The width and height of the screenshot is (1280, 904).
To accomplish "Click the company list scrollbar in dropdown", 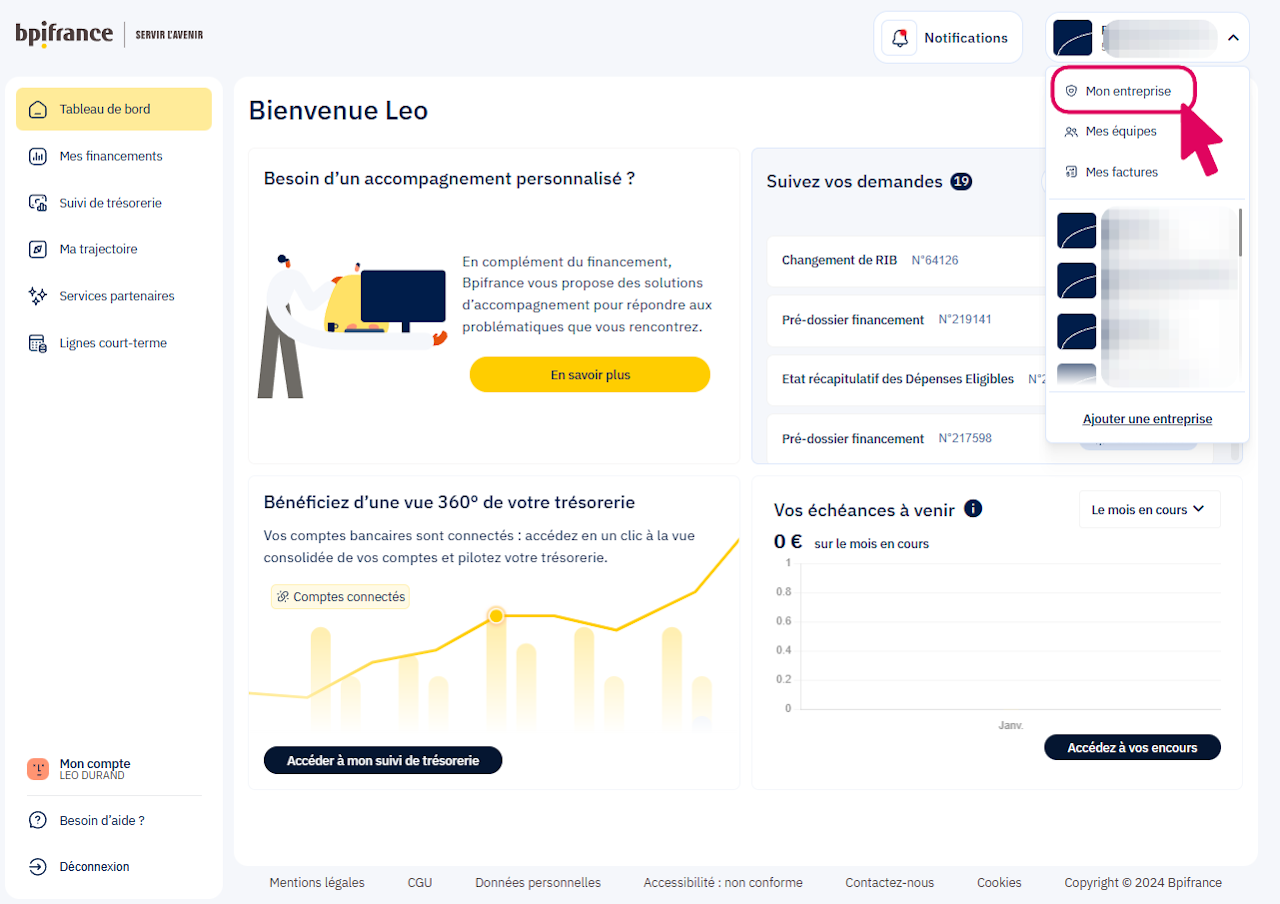I will tap(1240, 232).
